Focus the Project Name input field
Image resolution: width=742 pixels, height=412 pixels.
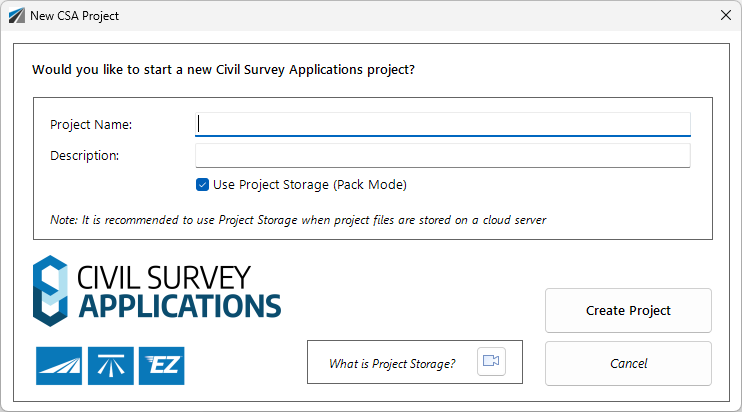[x=443, y=124]
